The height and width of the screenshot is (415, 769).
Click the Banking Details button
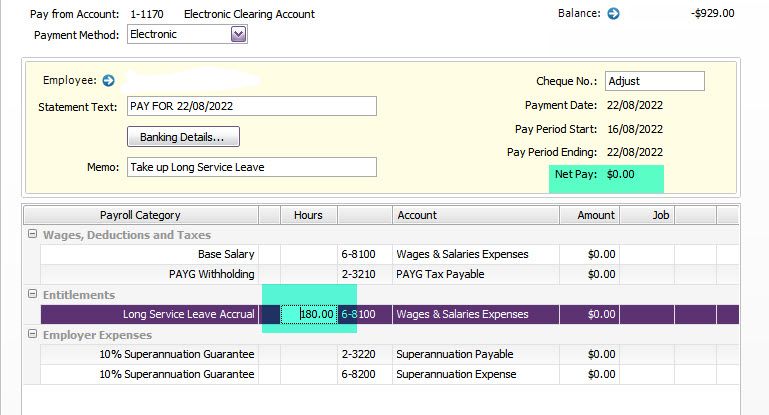pos(183,136)
